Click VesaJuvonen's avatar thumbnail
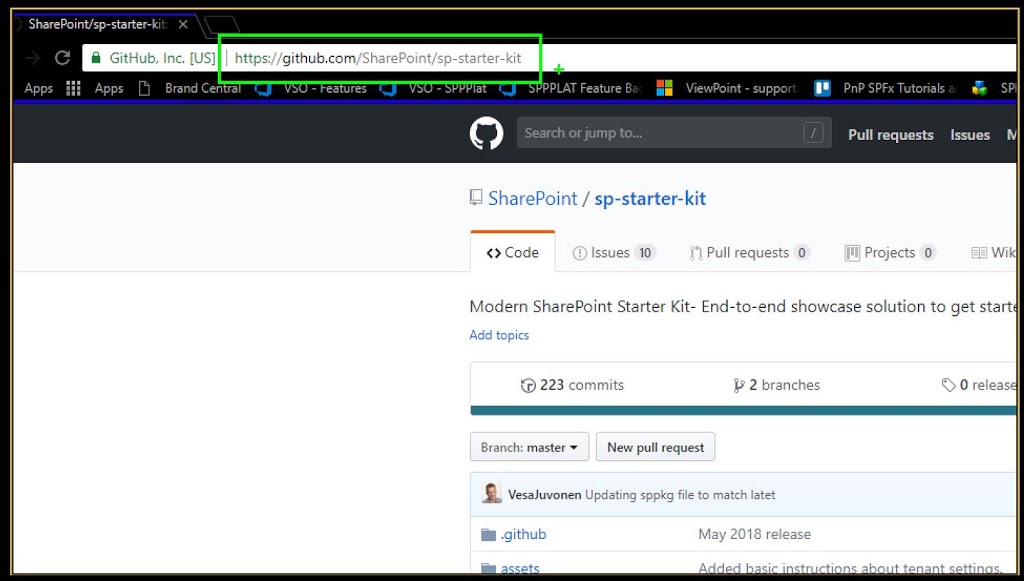The image size is (1024, 581). point(492,494)
